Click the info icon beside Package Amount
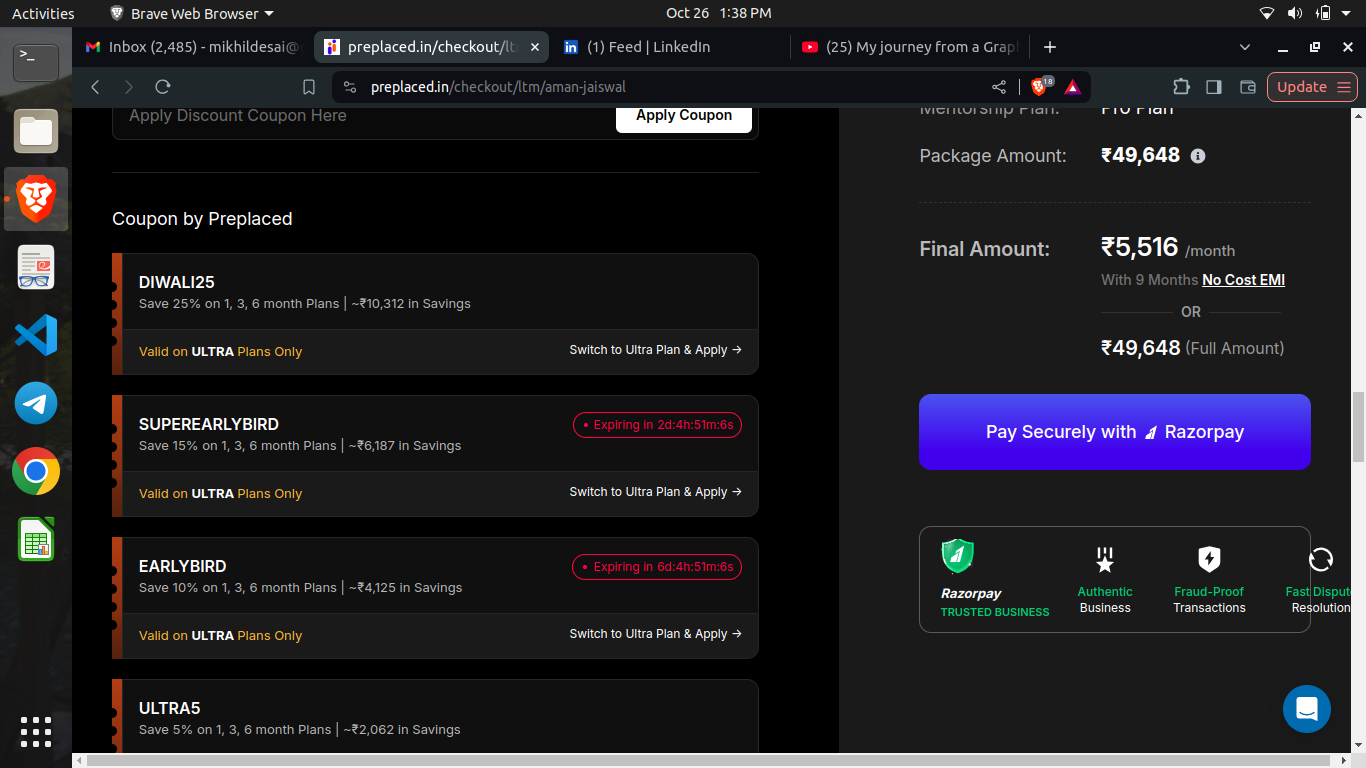This screenshot has height=768, width=1366. click(x=1198, y=156)
